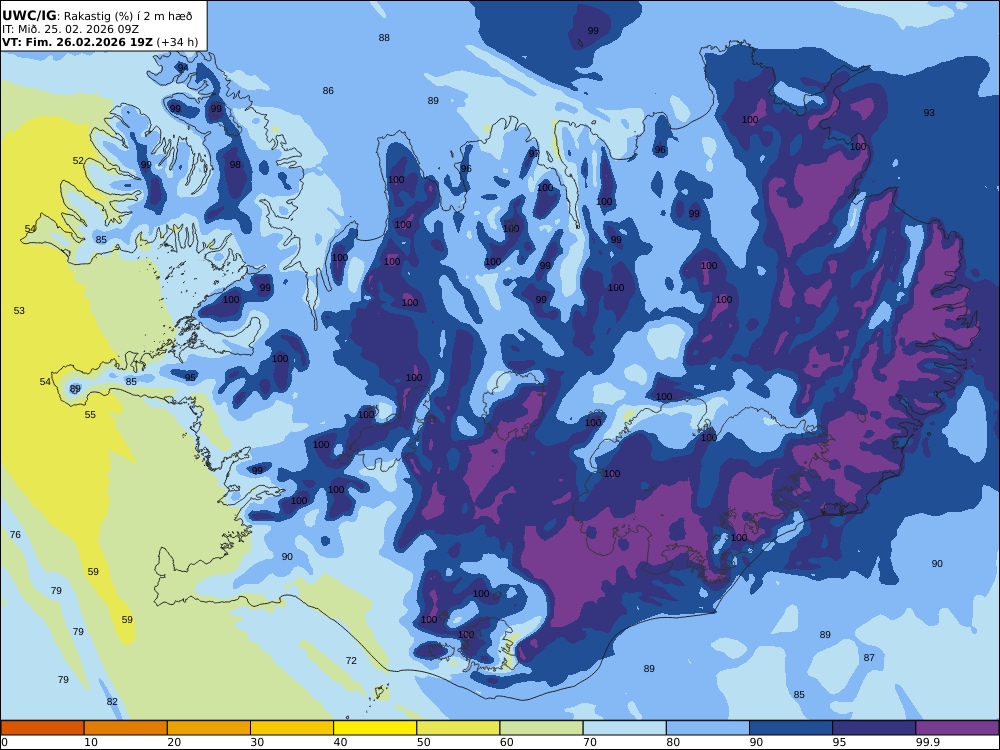Click the dark orange 0–10 legend swatch

[x=42, y=728]
